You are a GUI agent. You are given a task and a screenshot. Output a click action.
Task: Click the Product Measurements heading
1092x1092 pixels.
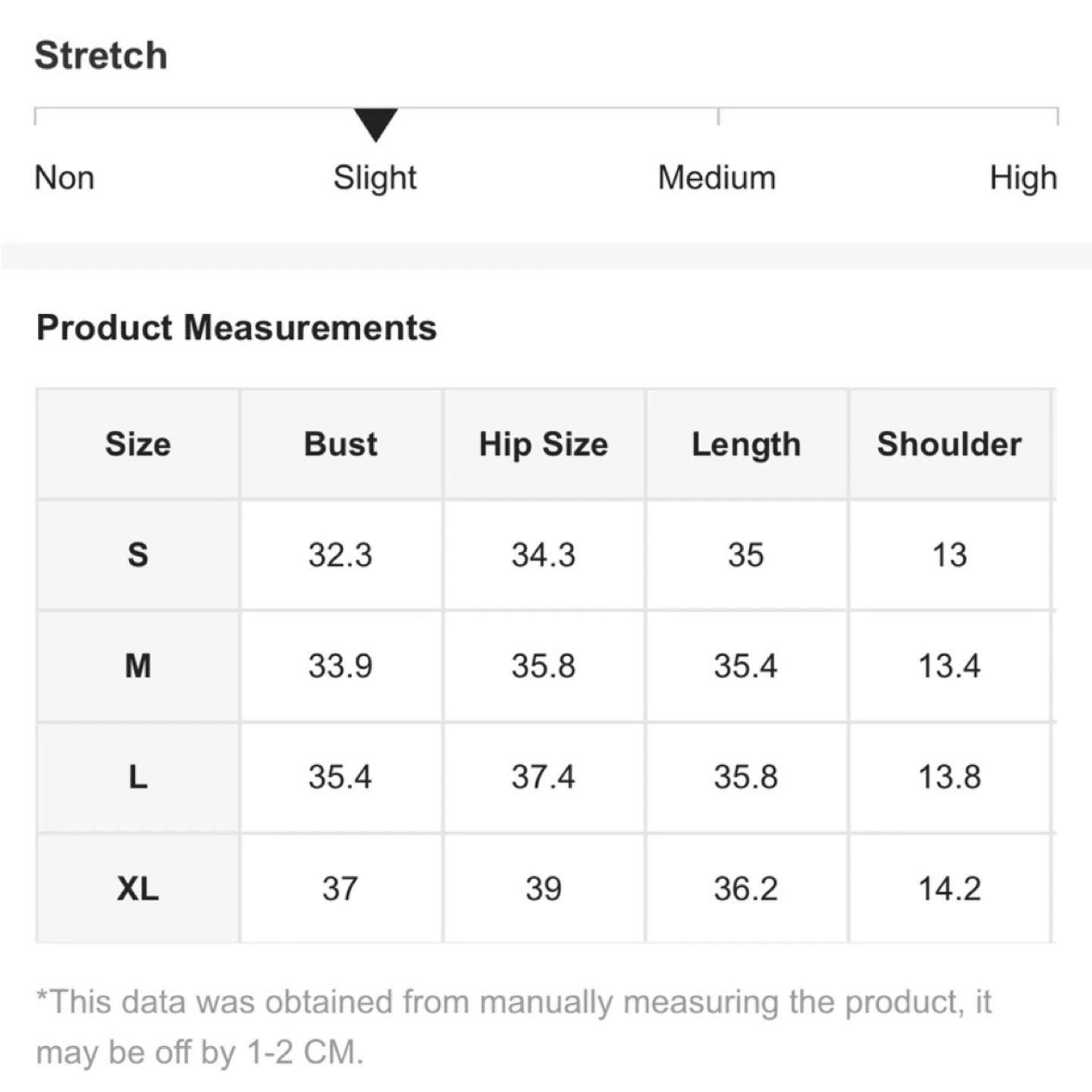(x=237, y=328)
